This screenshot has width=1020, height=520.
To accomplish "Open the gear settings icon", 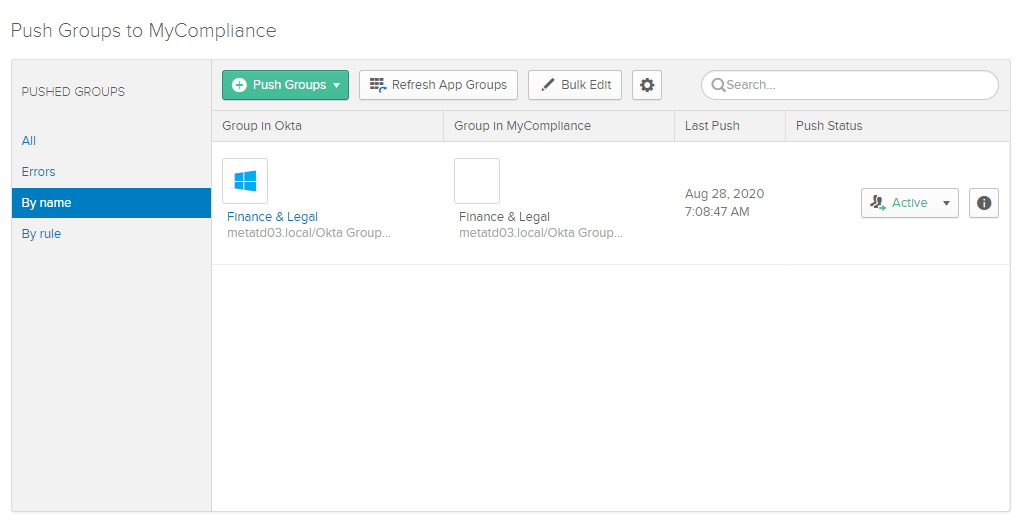I will tap(647, 85).
